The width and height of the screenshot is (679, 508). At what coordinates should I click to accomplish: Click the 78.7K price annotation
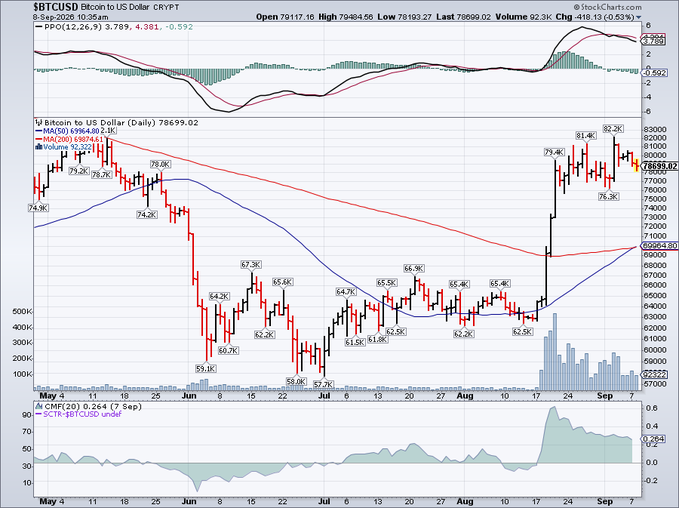[x=102, y=175]
